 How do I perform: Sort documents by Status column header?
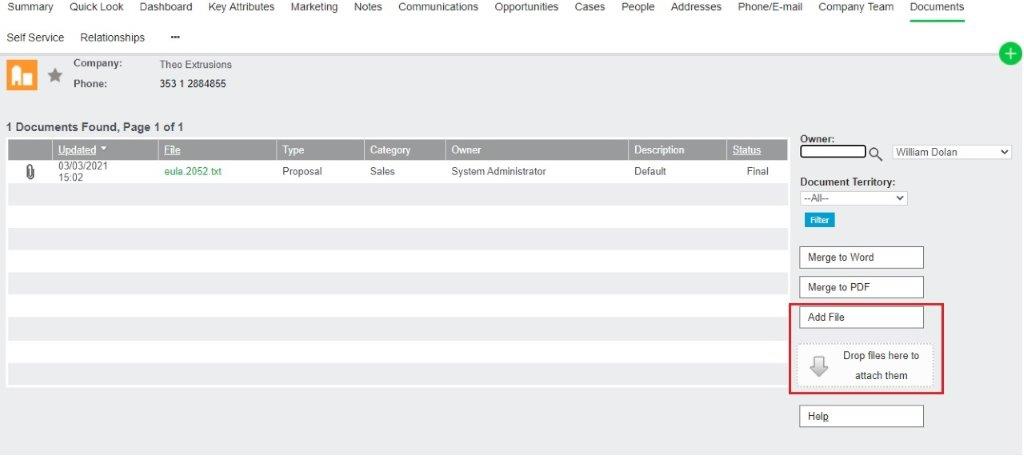[x=746, y=150]
